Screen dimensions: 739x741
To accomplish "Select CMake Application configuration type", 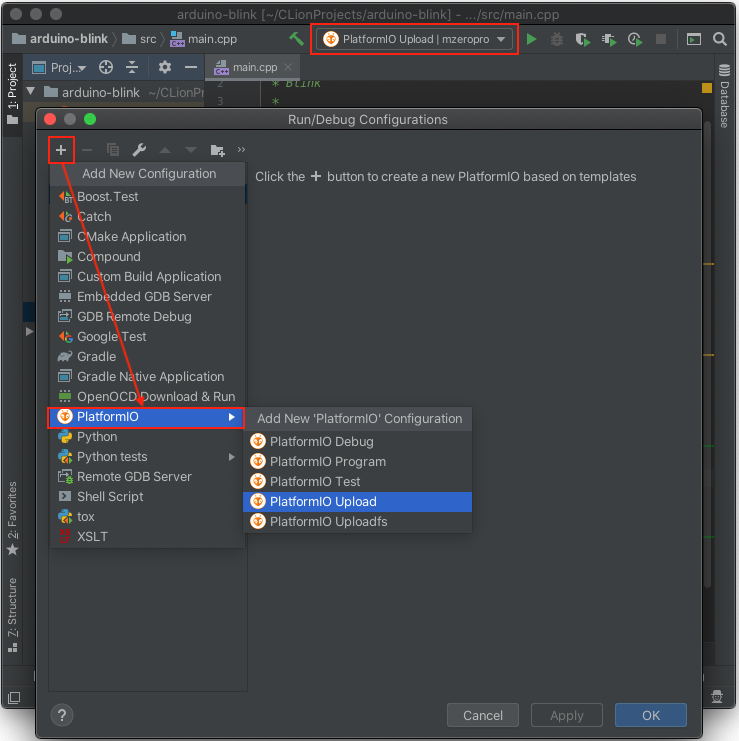I will pyautogui.click(x=147, y=237).
